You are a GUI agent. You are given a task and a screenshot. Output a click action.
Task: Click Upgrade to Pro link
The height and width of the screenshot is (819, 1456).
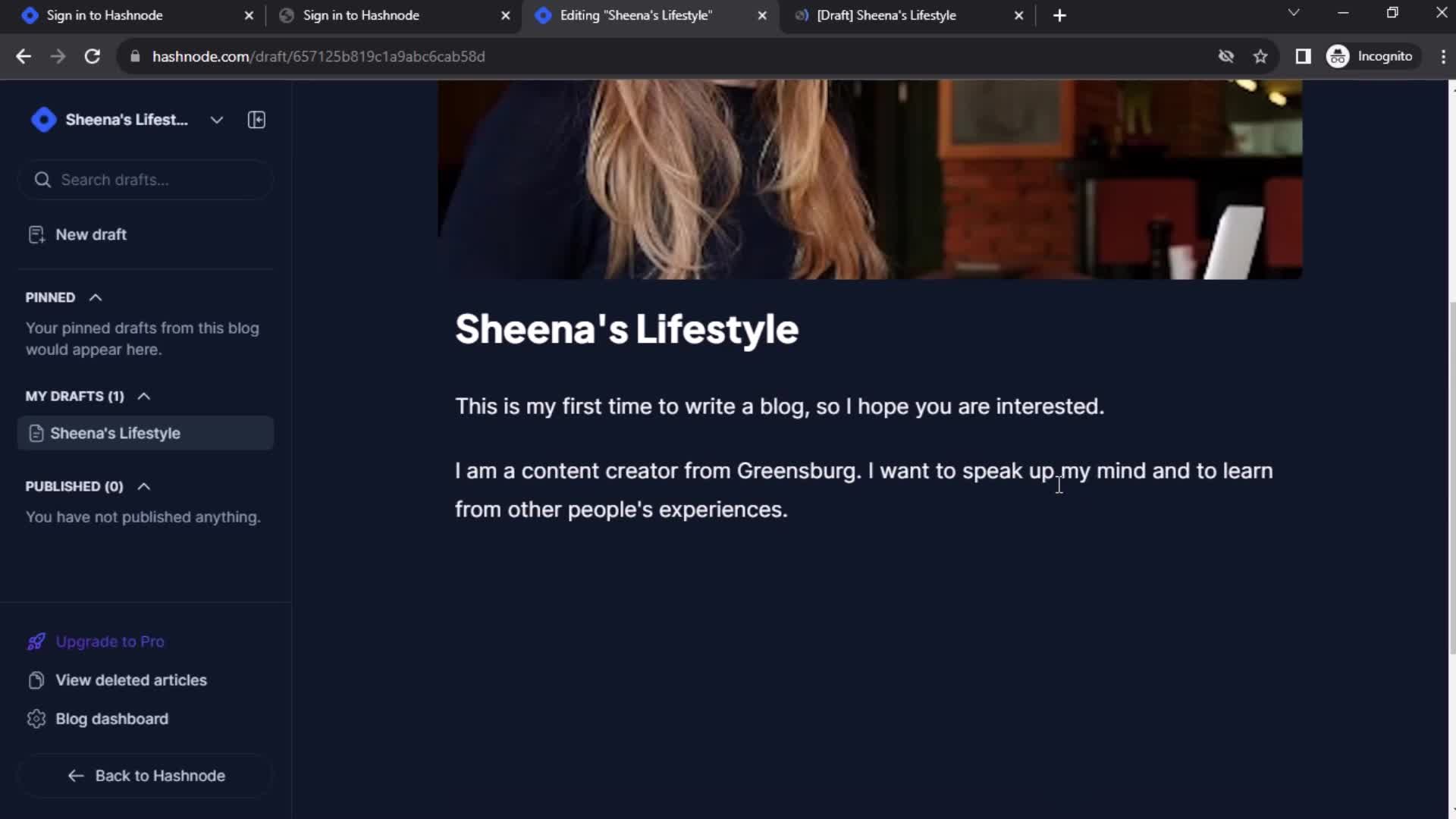pos(109,641)
